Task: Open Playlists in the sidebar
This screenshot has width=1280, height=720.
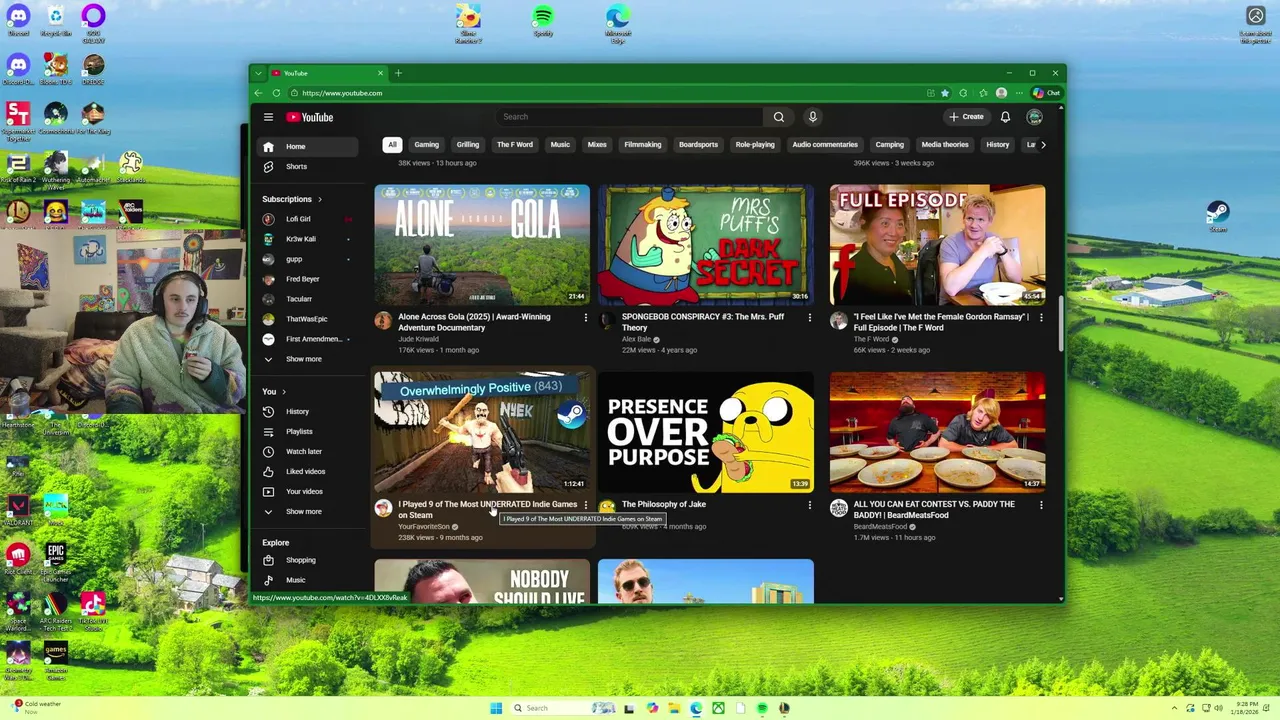Action: pyautogui.click(x=306, y=432)
